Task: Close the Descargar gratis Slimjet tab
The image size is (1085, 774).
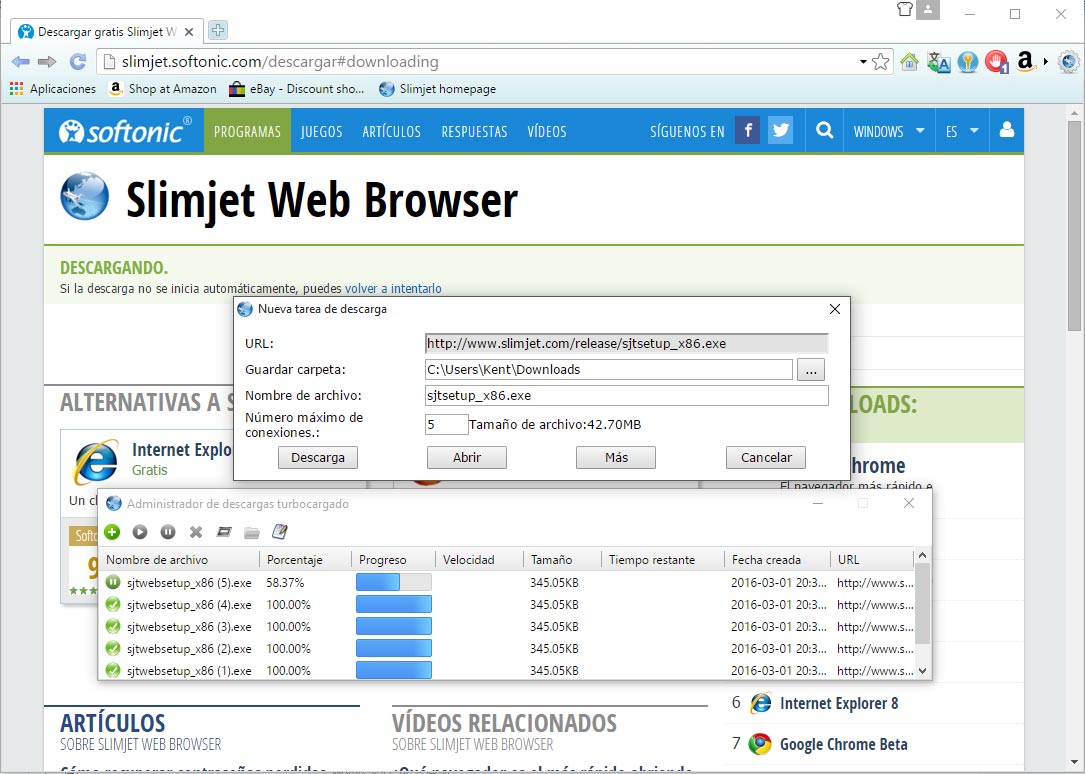Action: point(189,32)
